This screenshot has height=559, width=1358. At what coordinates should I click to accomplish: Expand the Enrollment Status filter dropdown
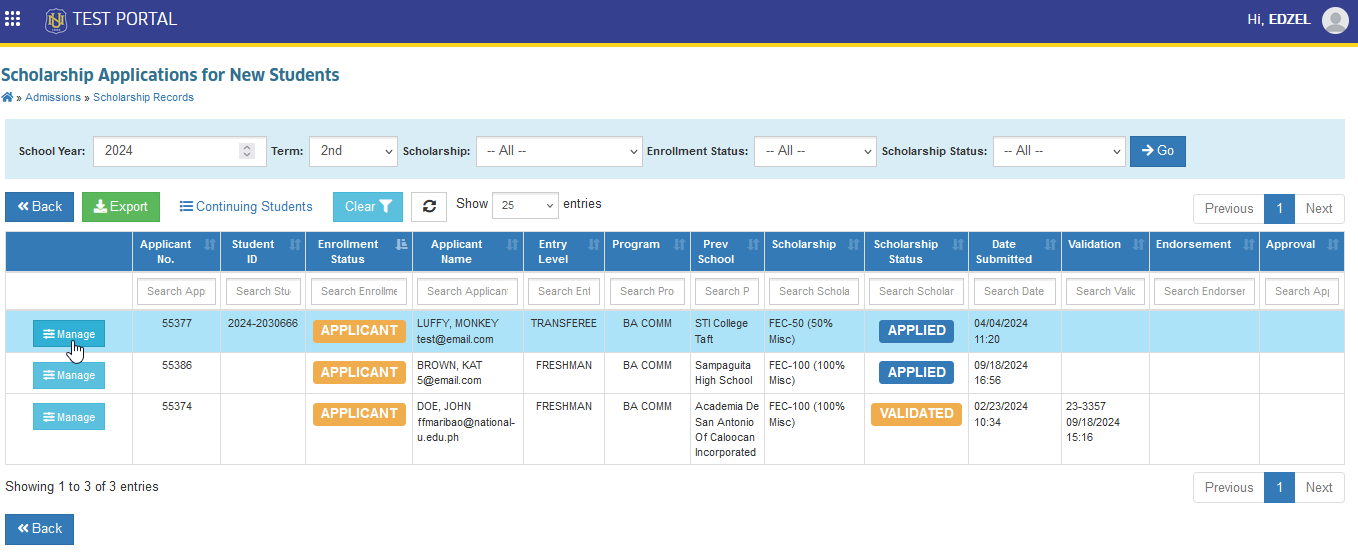815,151
